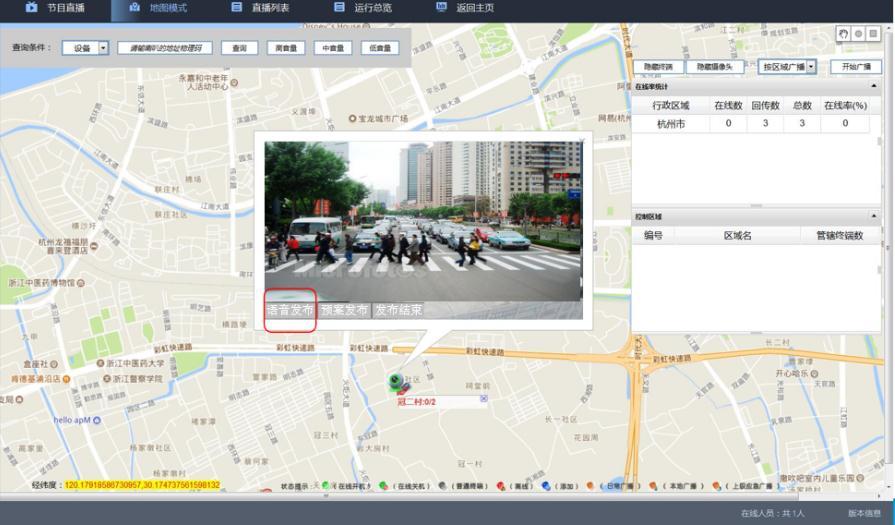Screen dimensions: 895x525
Task: Click the 在线数 column header
Action: 728,106
